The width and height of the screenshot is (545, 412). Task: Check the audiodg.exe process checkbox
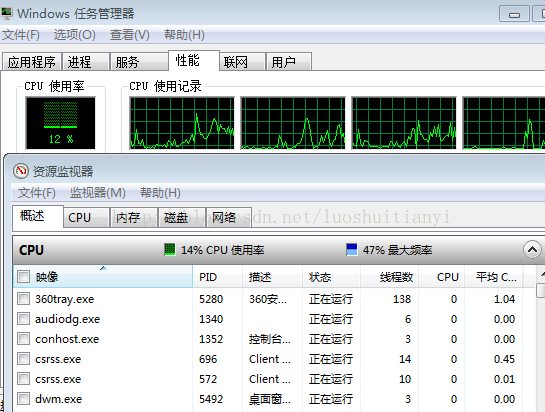[x=24, y=318]
